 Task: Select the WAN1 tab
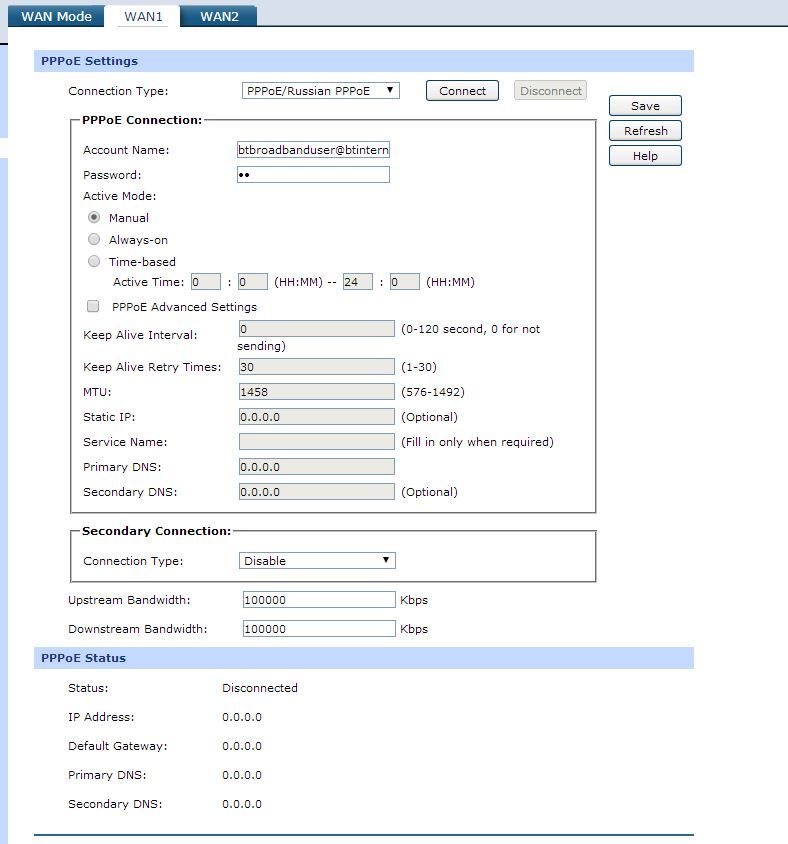tap(143, 16)
